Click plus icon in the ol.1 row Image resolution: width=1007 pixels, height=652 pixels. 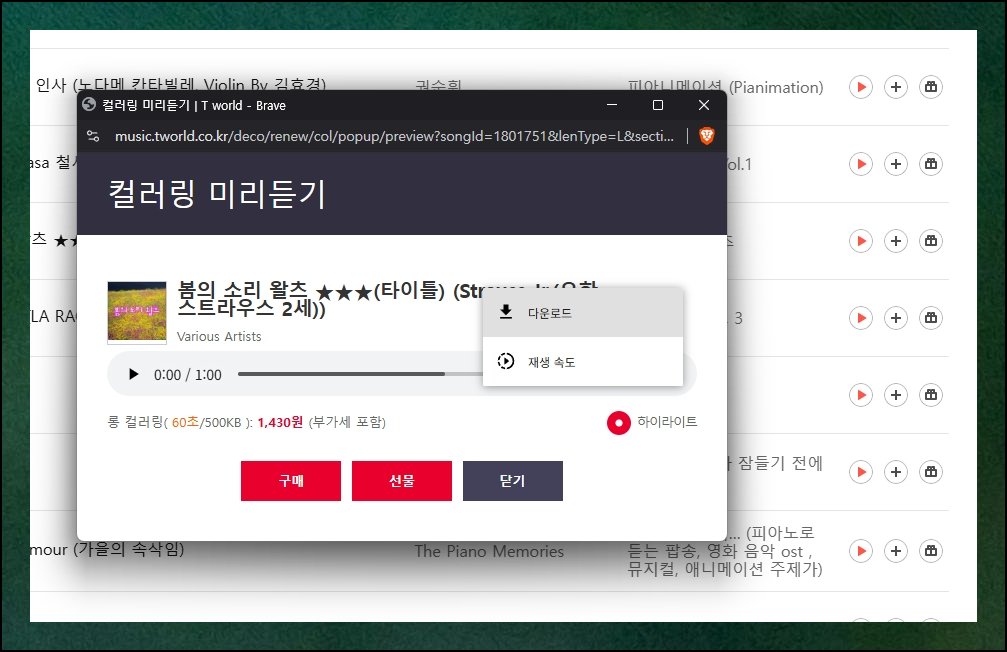click(896, 164)
